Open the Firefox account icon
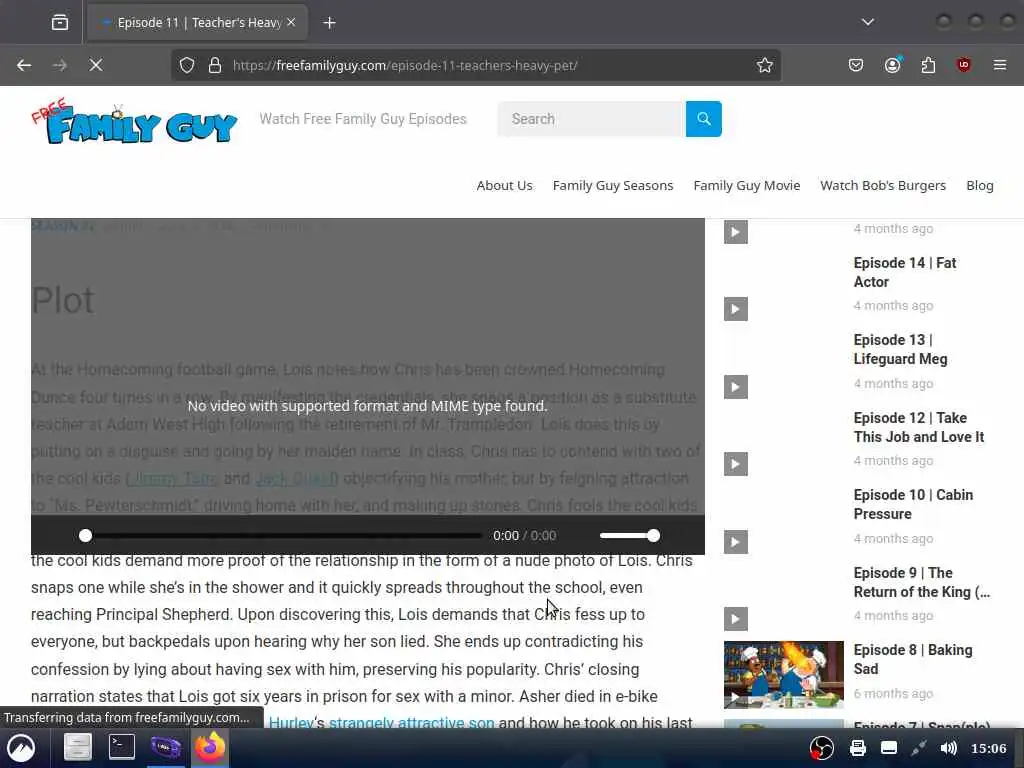The height and width of the screenshot is (768, 1024). (892, 65)
